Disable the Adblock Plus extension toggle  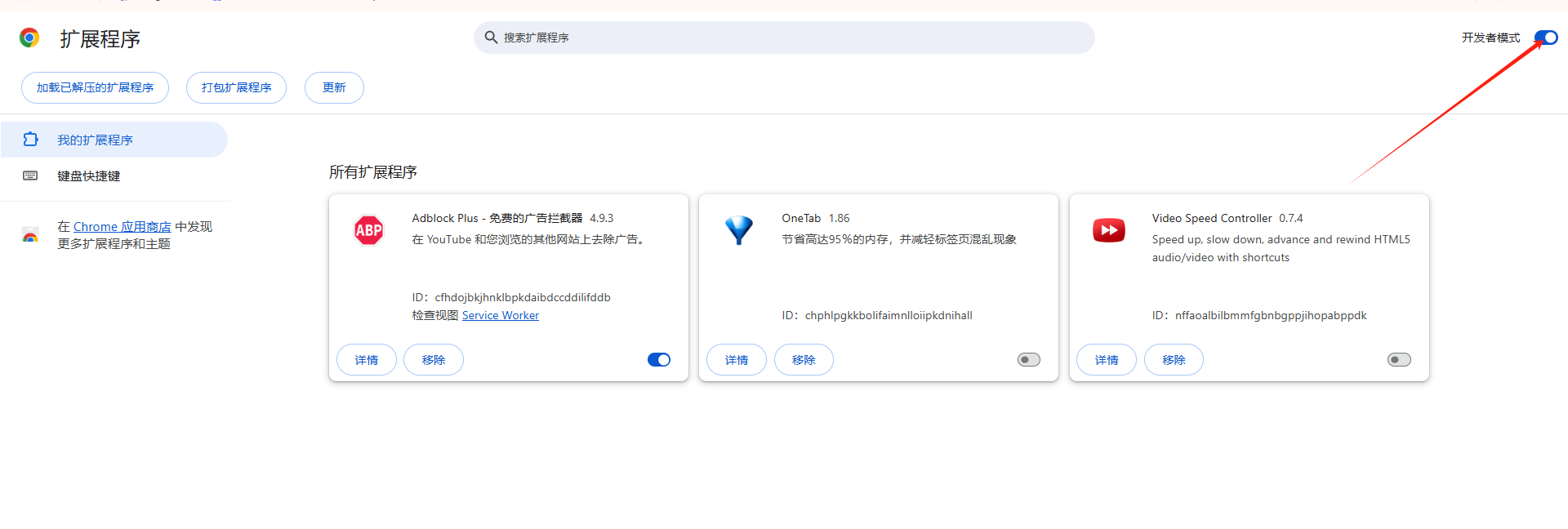pos(659,360)
